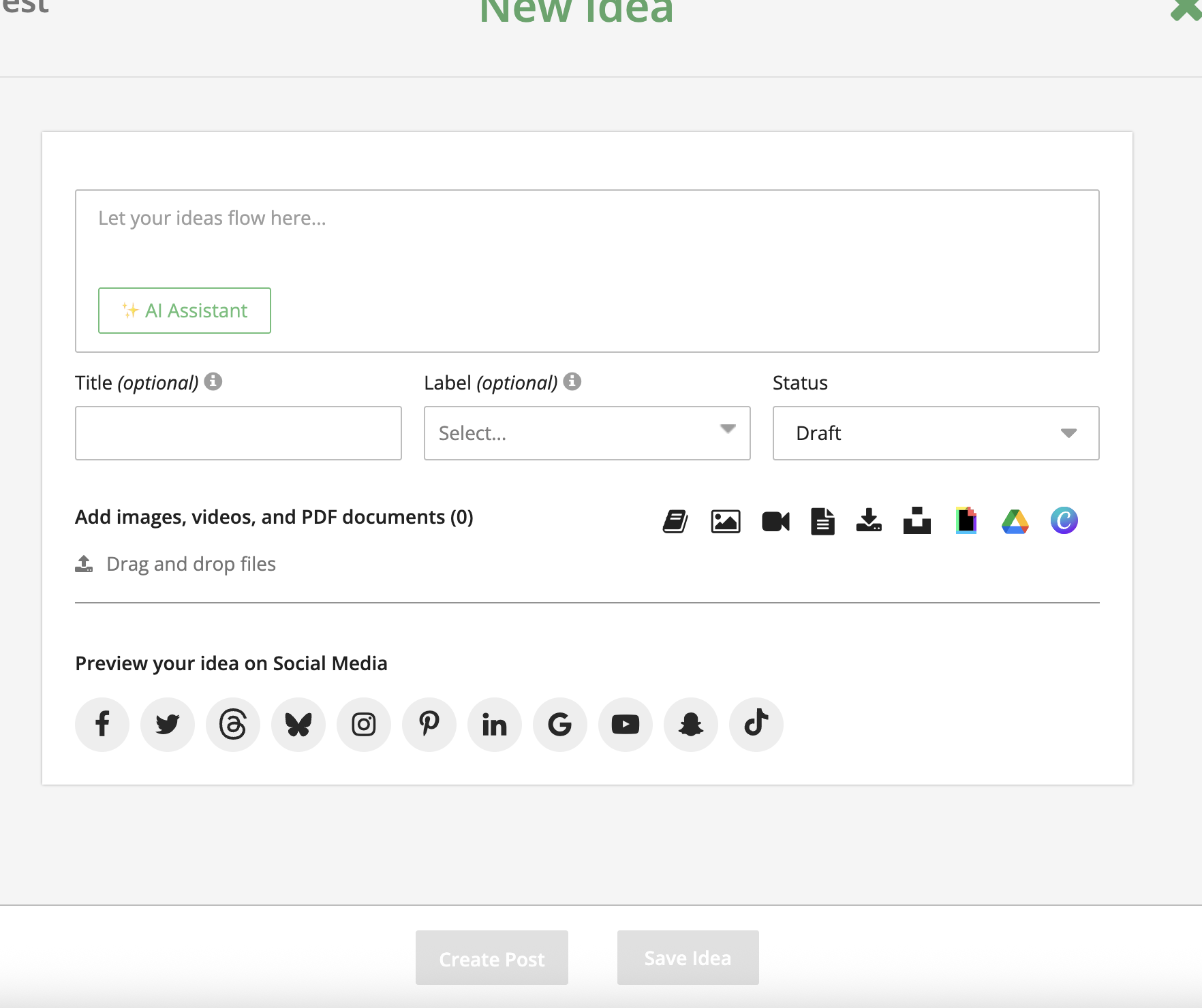This screenshot has width=1202, height=1008.
Task: Preview idea on Instagram
Action: [x=364, y=725]
